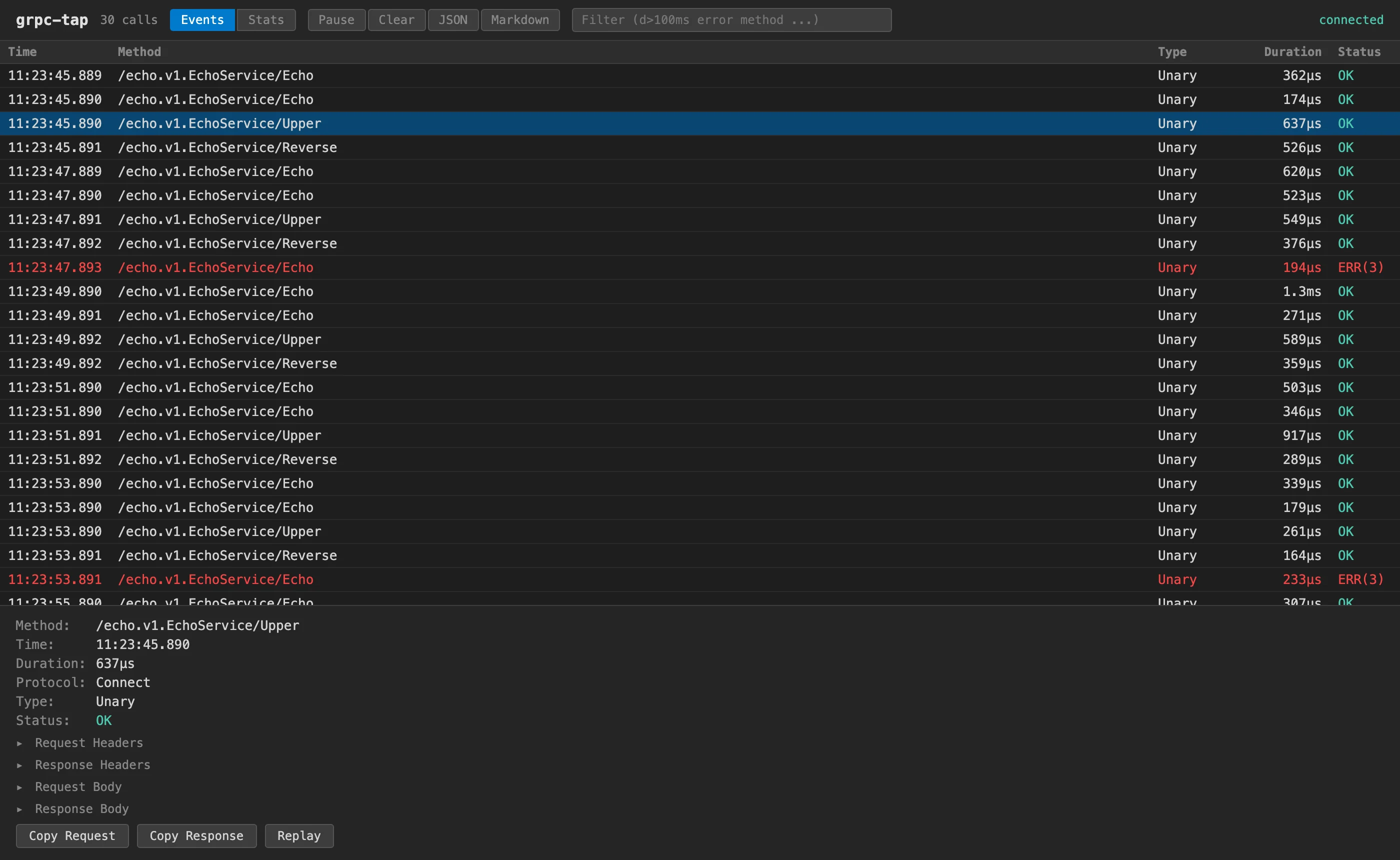The height and width of the screenshot is (860, 1400).
Task: Select the Echo call lasting 503µs
Action: [700, 387]
